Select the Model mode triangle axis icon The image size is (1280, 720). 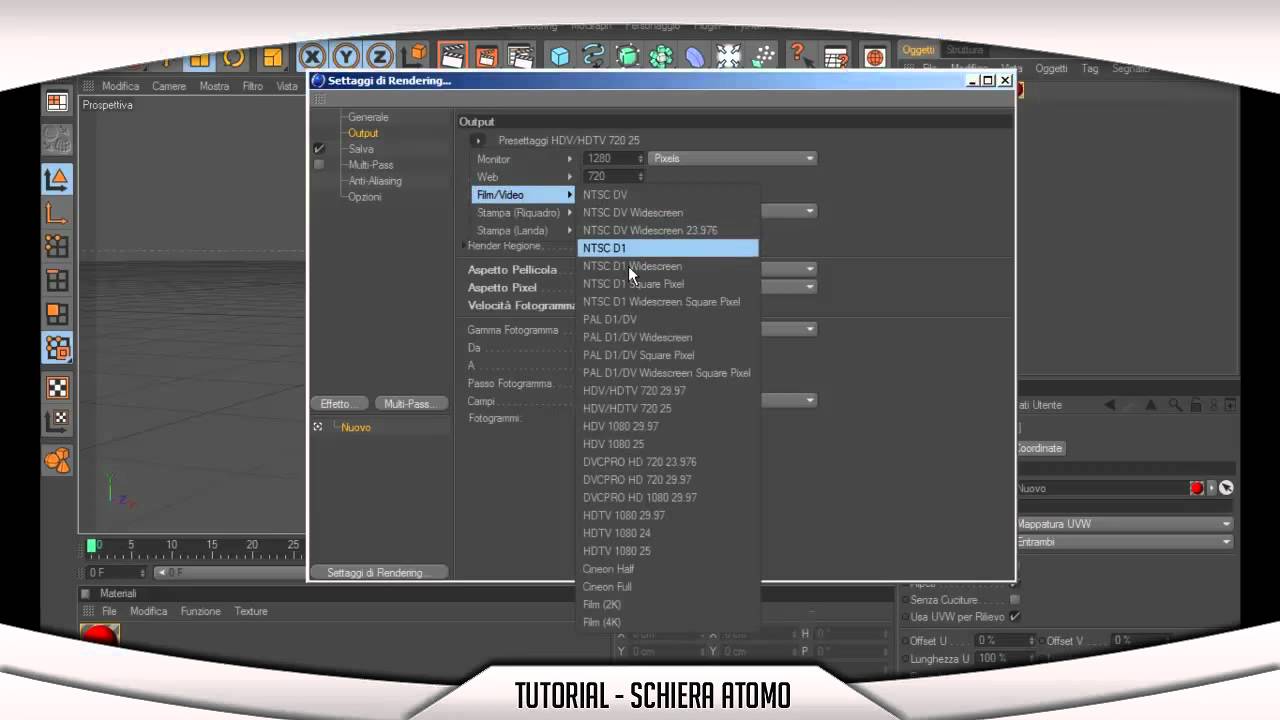coord(57,180)
